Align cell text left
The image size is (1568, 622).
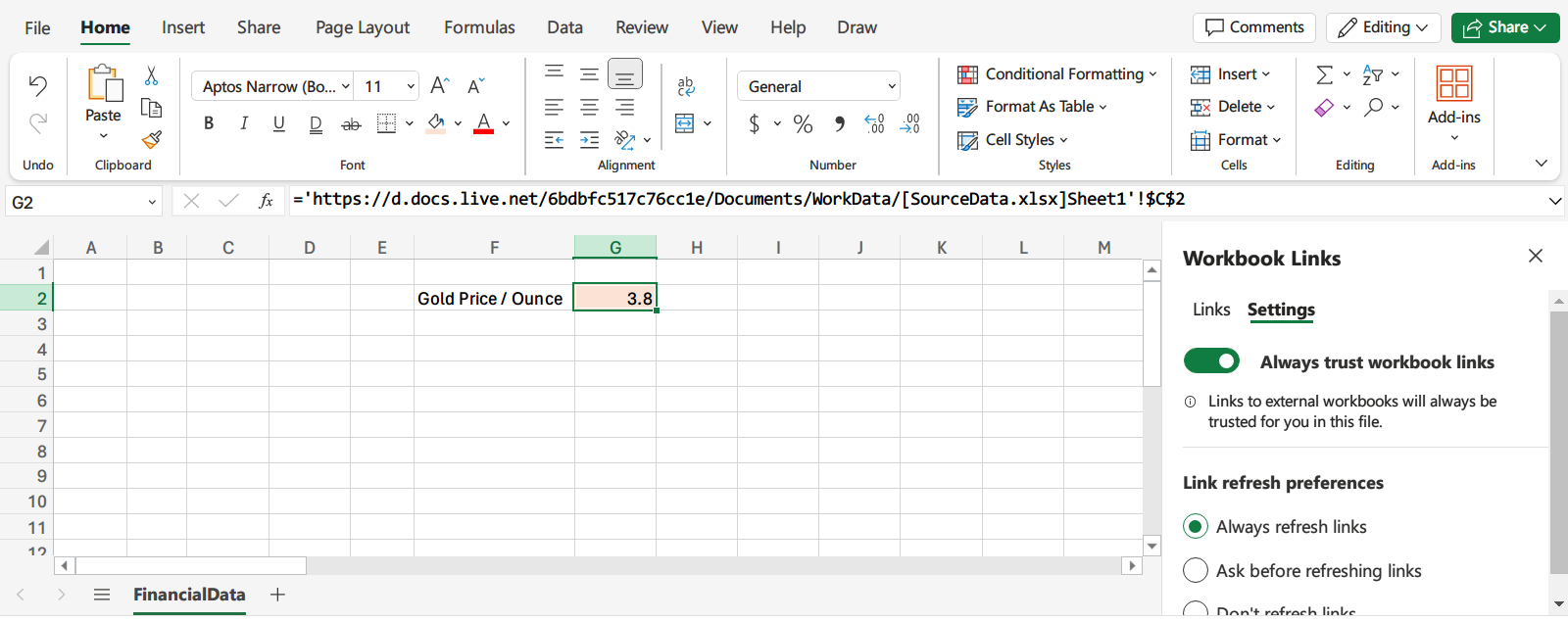[x=555, y=107]
